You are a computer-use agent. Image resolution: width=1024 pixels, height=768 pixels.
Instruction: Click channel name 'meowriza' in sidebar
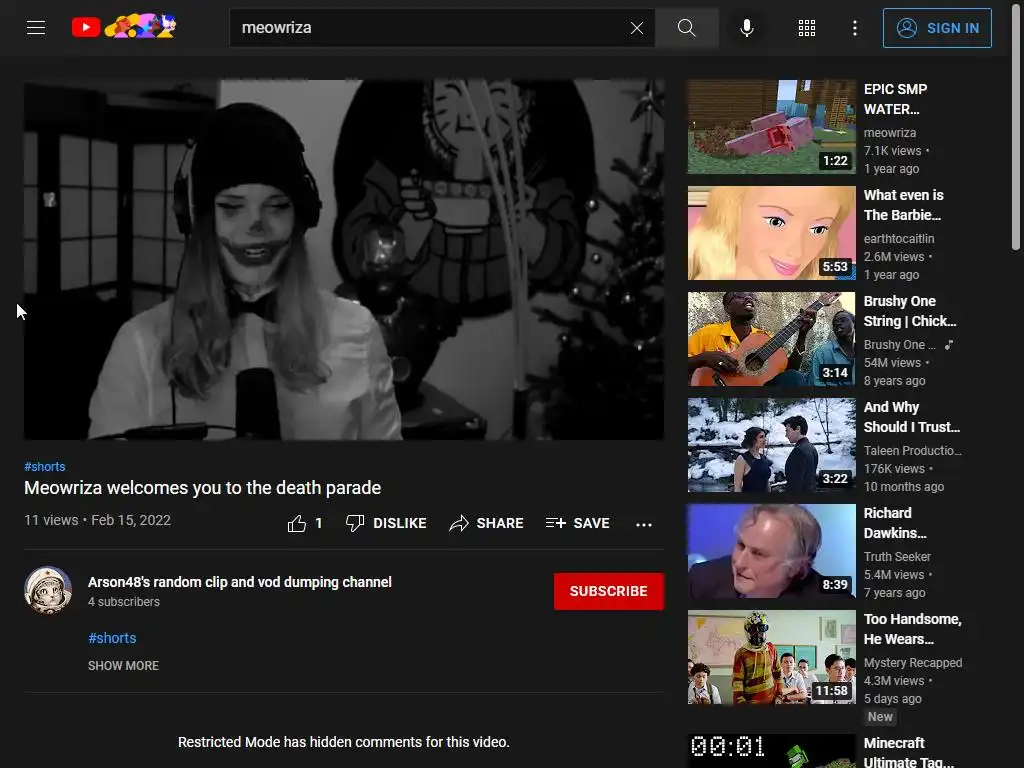(889, 133)
